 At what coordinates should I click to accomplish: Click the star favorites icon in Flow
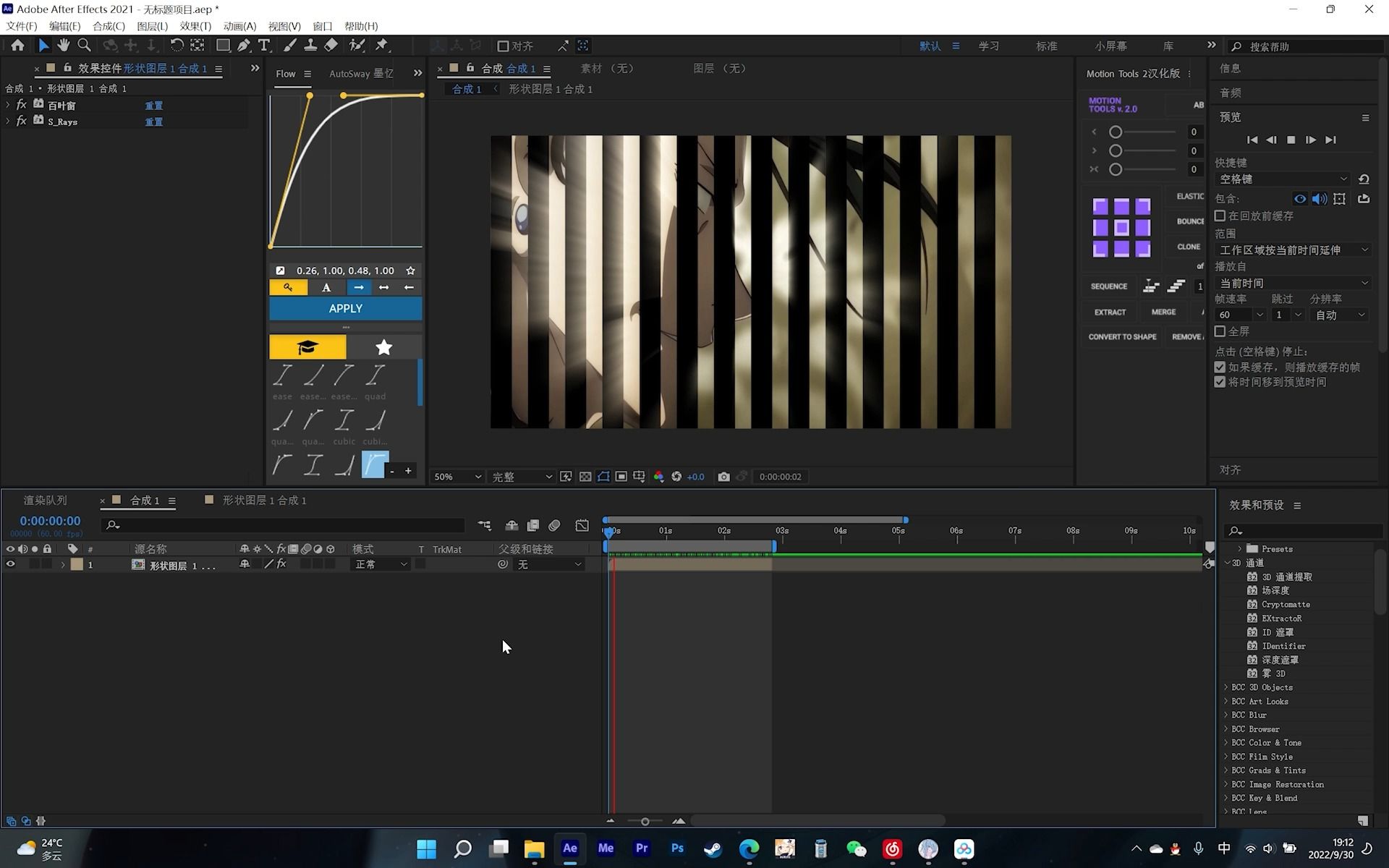(384, 347)
